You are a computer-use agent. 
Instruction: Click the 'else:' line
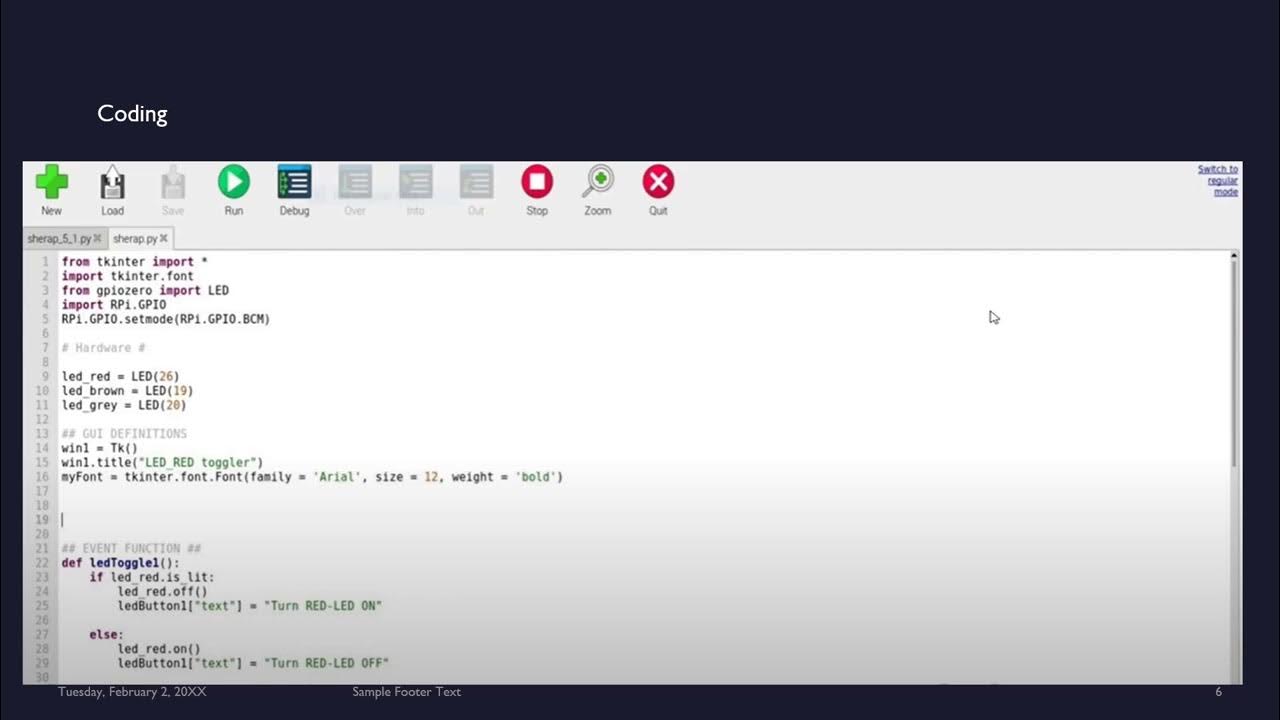coord(106,635)
